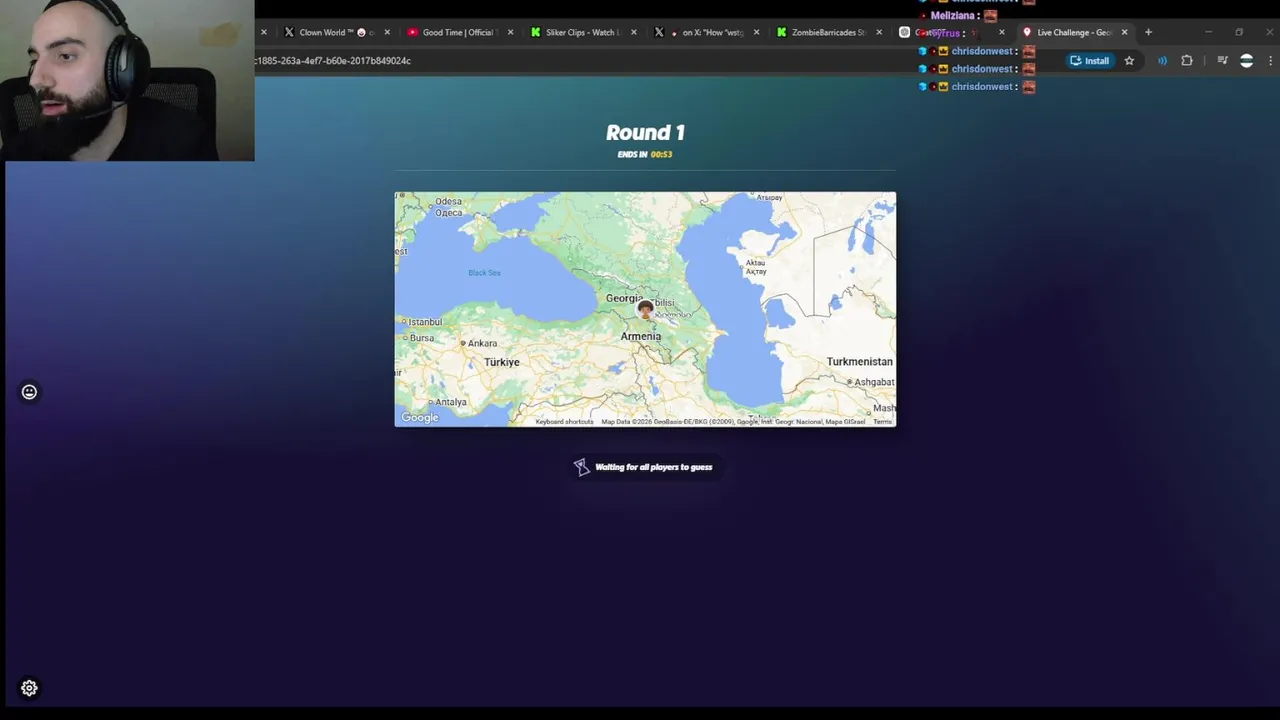Open the browser profile avatar icon

coord(1246,60)
